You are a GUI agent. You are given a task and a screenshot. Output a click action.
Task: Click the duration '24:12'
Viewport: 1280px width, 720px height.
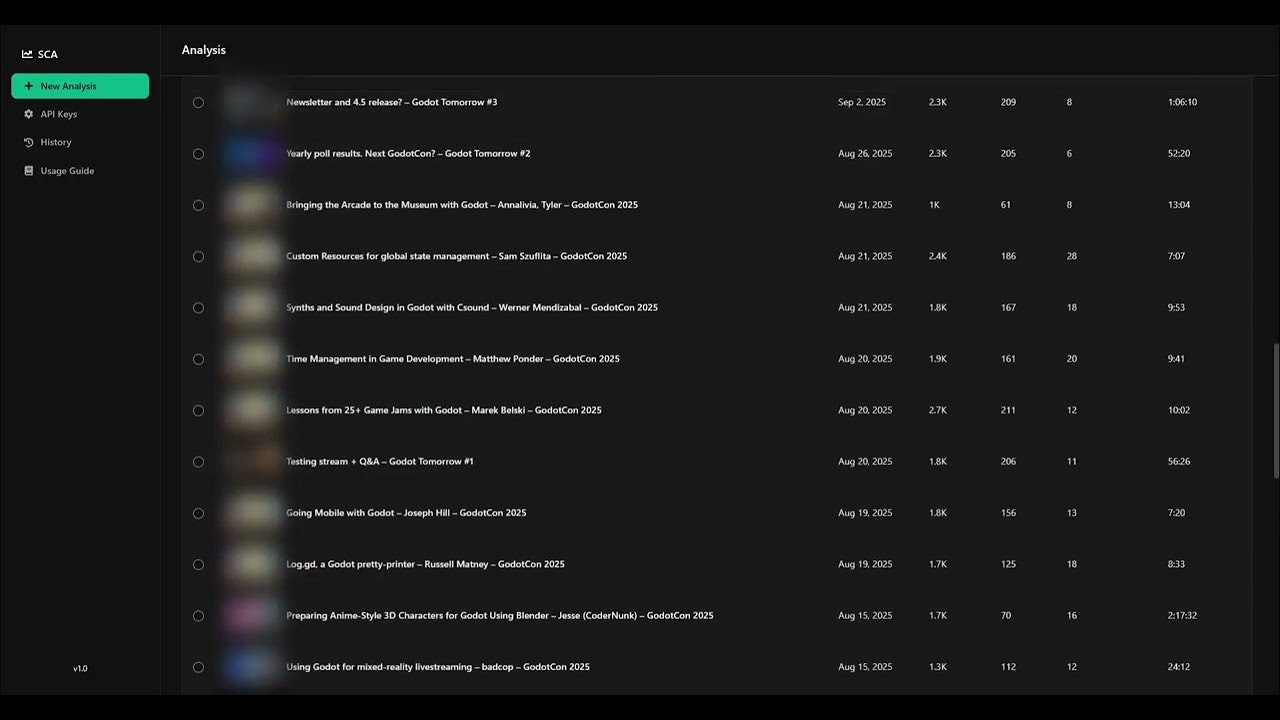click(x=1179, y=667)
